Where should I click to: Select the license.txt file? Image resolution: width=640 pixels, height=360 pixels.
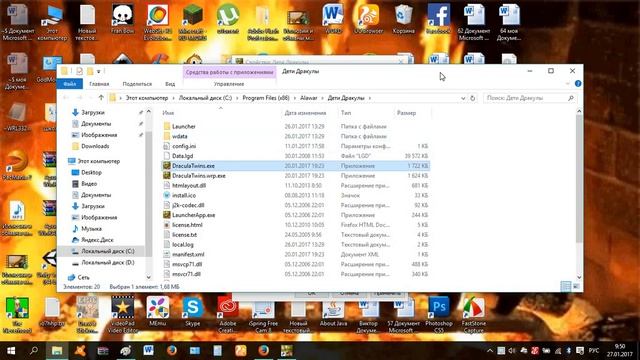tap(184, 235)
